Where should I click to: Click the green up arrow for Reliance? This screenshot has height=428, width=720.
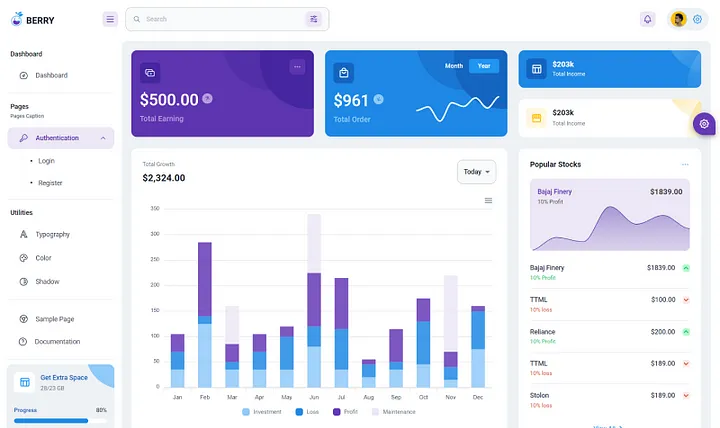[686, 332]
